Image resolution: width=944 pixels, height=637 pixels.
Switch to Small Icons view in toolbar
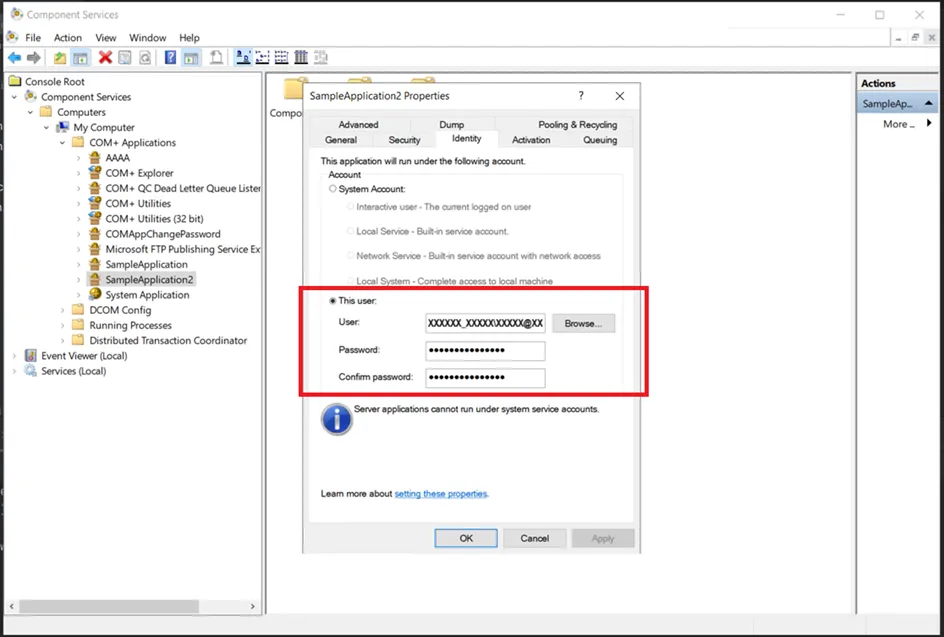[x=262, y=58]
